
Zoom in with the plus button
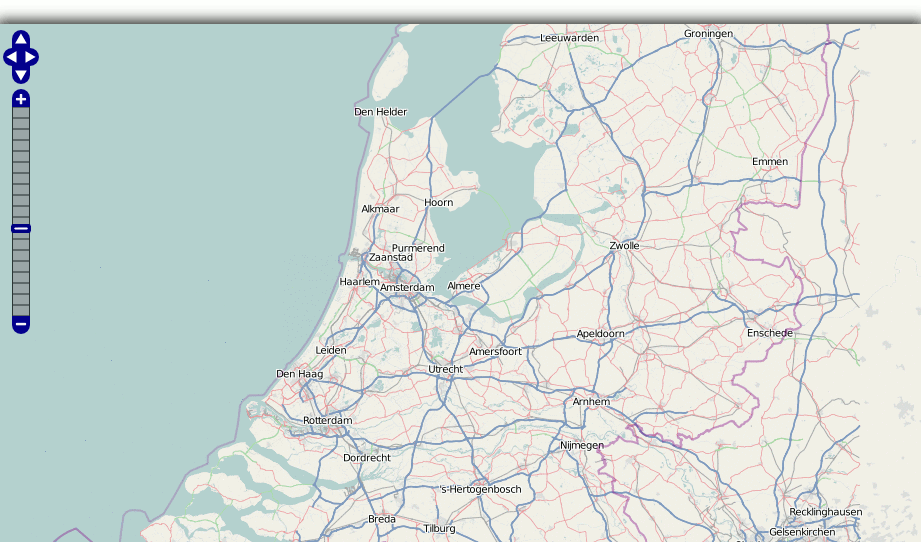(21, 99)
